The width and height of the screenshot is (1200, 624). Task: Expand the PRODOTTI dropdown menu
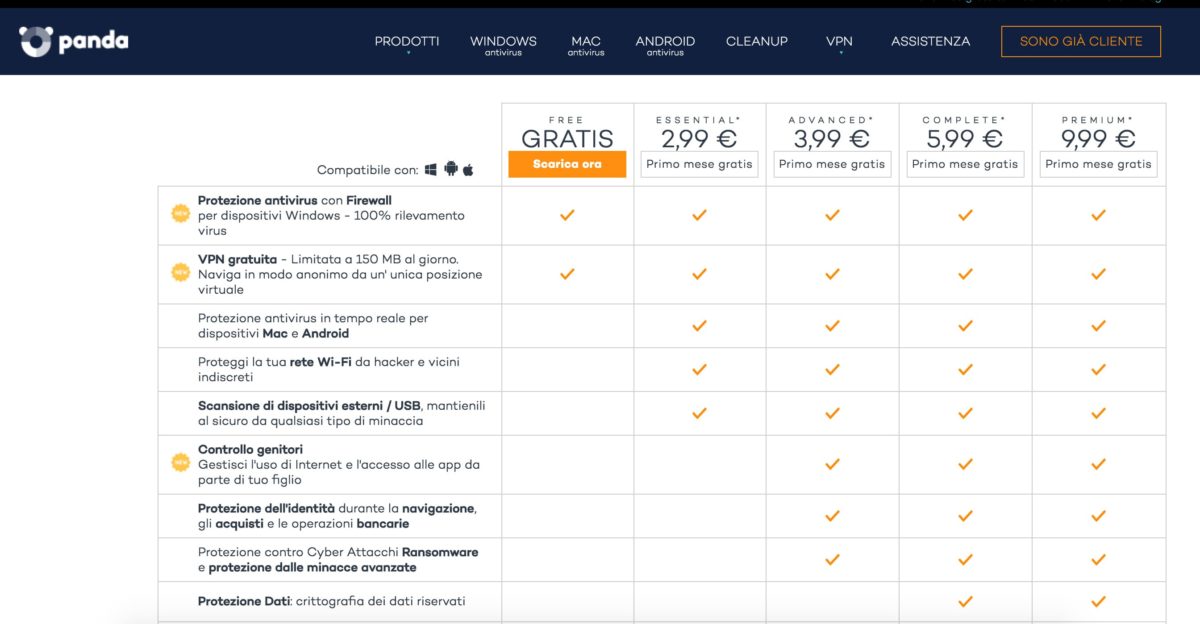(x=407, y=43)
